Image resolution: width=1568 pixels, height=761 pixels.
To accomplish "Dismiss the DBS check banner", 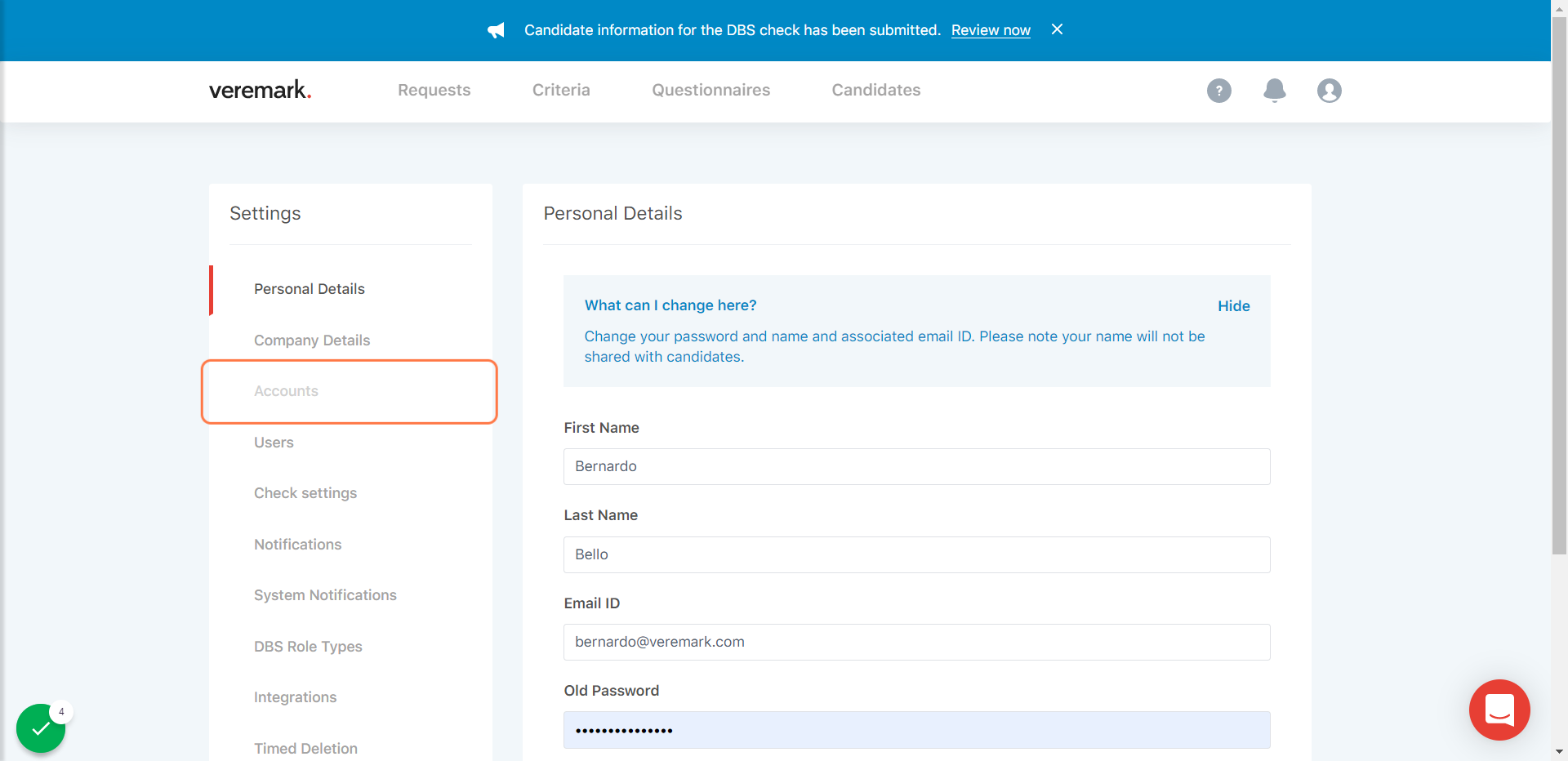I will click(x=1057, y=29).
